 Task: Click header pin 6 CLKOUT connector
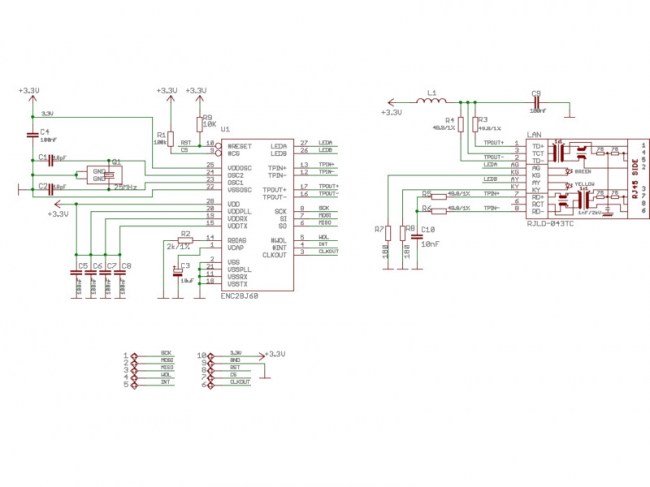(x=208, y=382)
